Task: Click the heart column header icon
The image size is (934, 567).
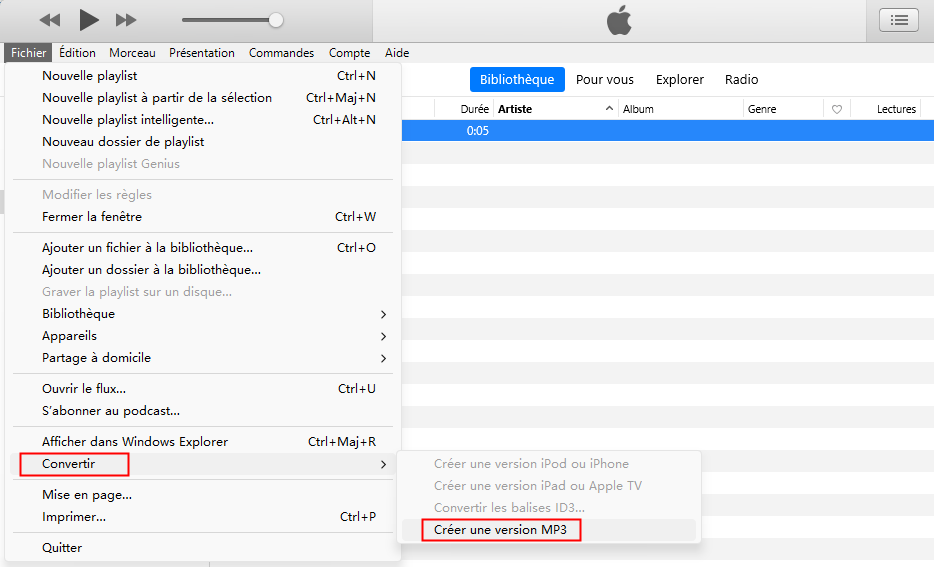Action: click(x=837, y=109)
